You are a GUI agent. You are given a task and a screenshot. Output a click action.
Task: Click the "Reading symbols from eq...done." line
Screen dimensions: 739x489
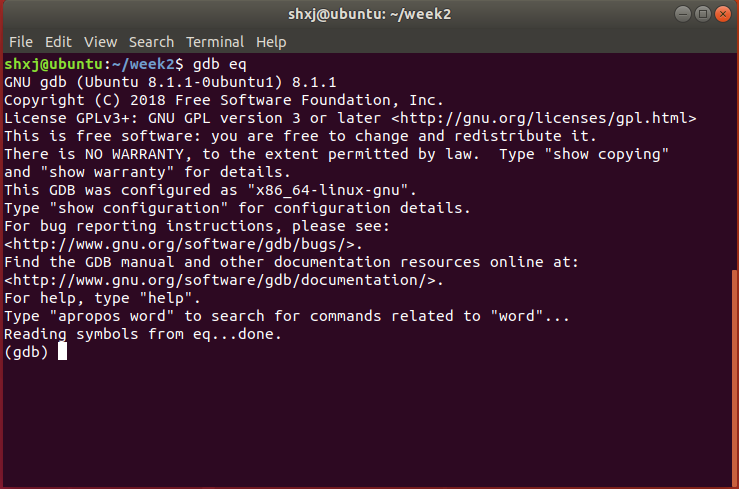point(143,334)
